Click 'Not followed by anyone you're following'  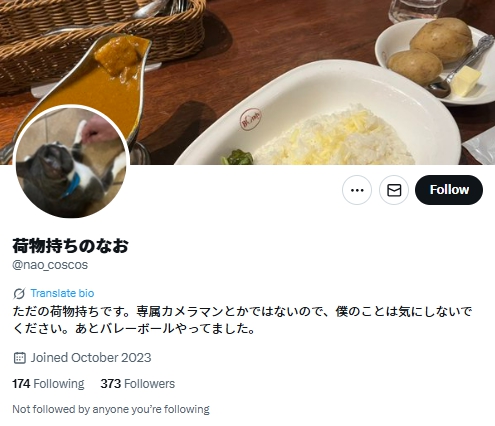coord(111,409)
